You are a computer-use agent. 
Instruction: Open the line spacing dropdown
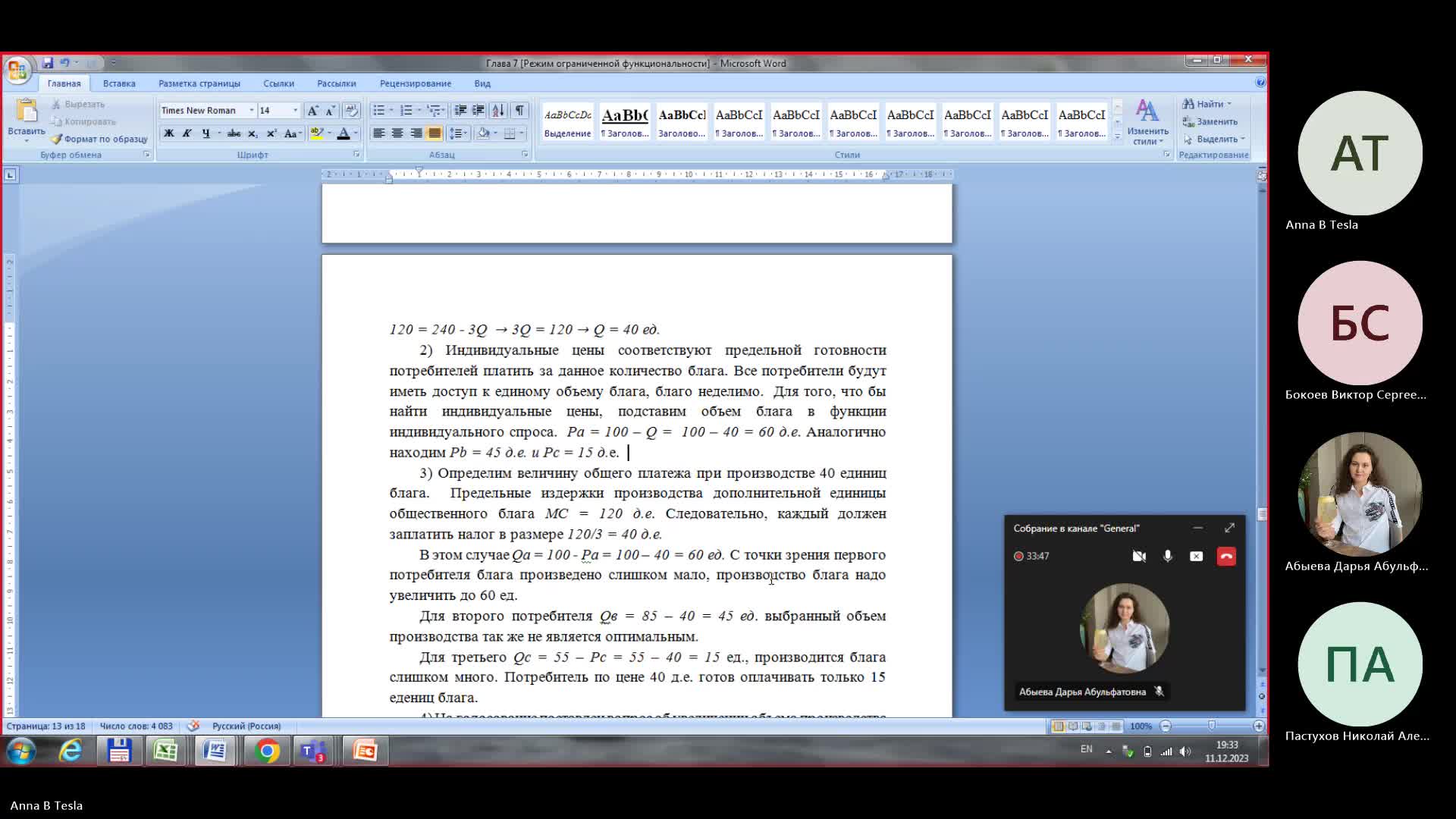[x=458, y=133]
